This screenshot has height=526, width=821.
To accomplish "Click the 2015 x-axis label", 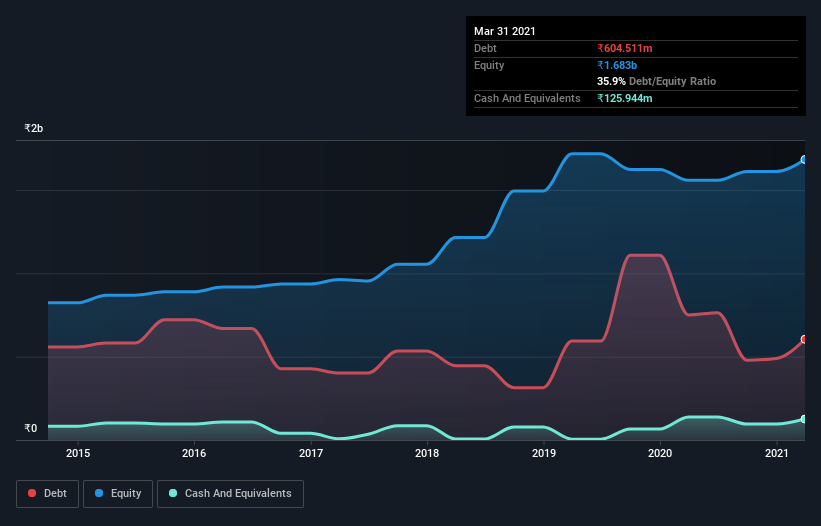I will (x=77, y=453).
